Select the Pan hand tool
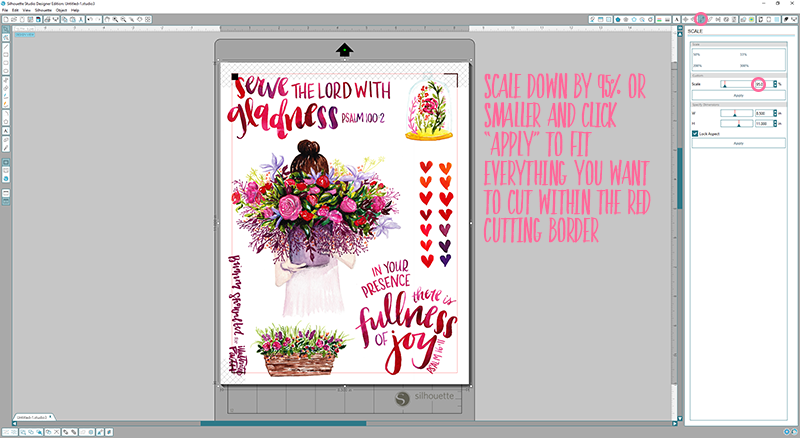 tap(107, 19)
